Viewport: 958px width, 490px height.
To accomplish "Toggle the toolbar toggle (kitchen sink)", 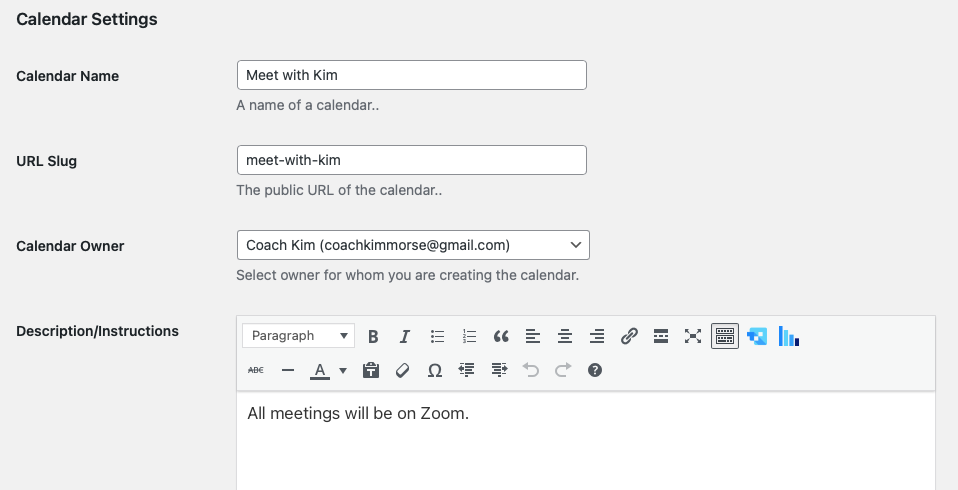I will pyautogui.click(x=725, y=336).
